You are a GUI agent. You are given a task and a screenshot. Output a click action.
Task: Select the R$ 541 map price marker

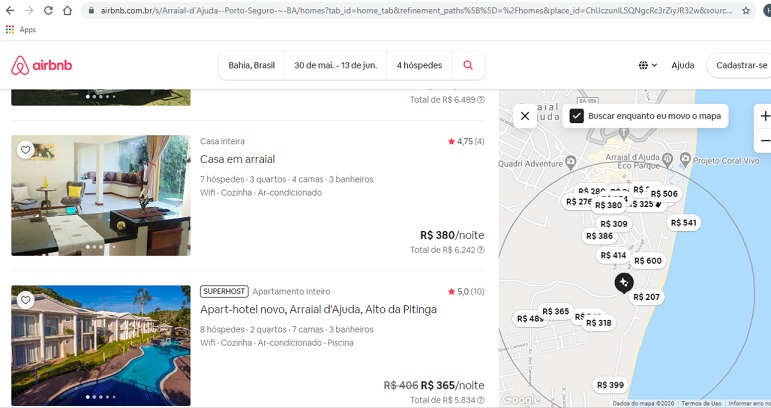pos(683,223)
